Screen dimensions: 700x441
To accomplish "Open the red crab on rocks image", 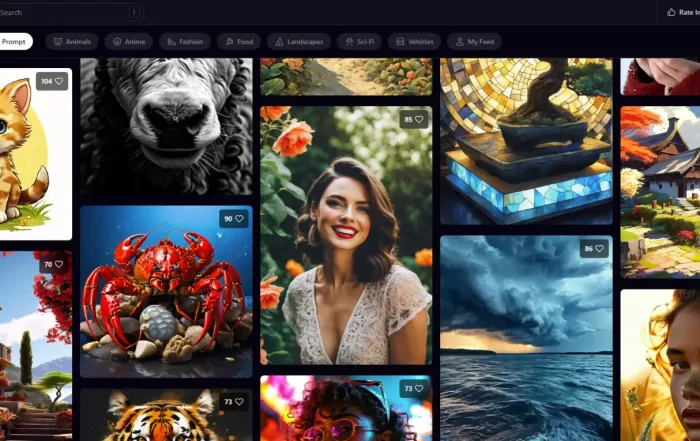I will pos(166,291).
